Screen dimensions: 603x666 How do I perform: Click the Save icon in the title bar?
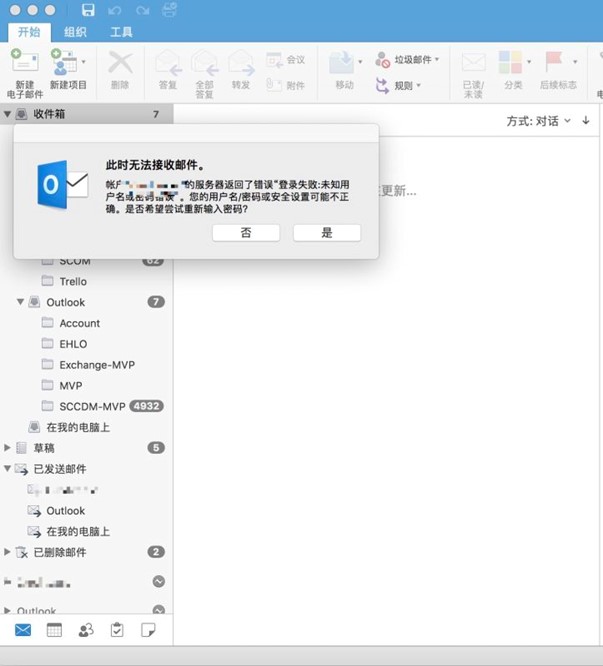pos(88,10)
